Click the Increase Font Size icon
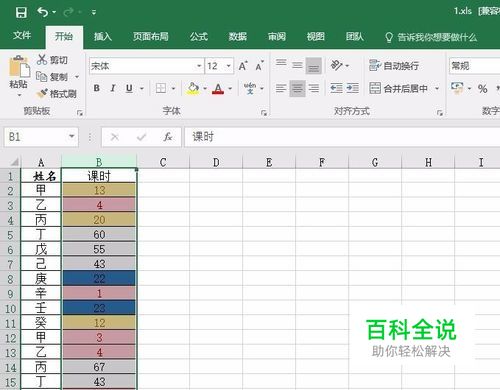500x390 pixels. point(243,66)
